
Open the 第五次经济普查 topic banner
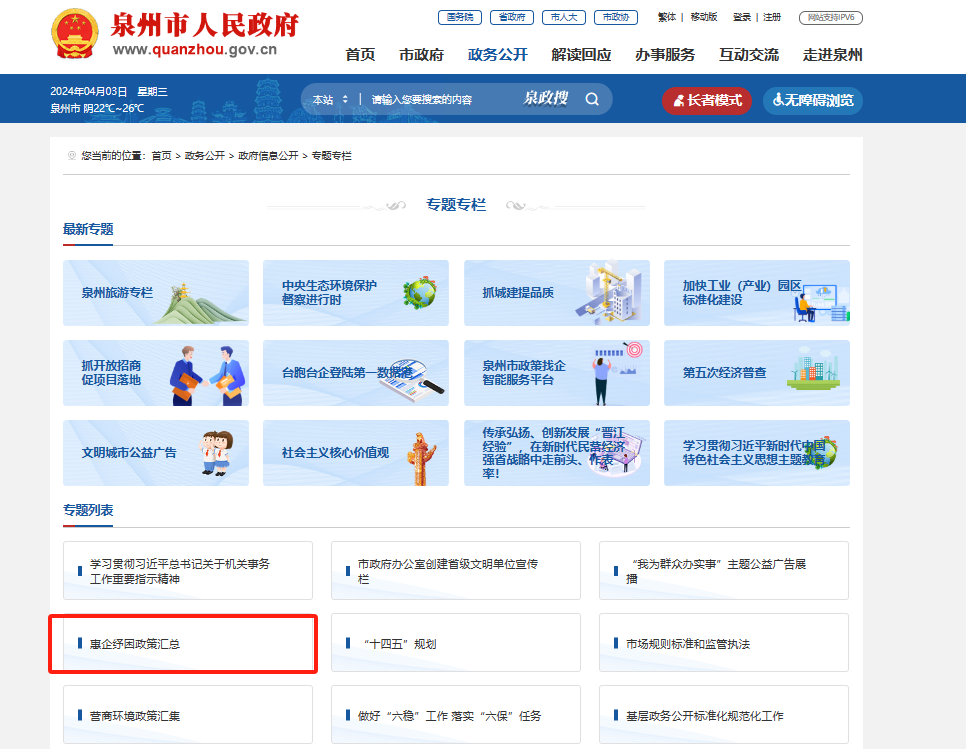click(x=756, y=373)
